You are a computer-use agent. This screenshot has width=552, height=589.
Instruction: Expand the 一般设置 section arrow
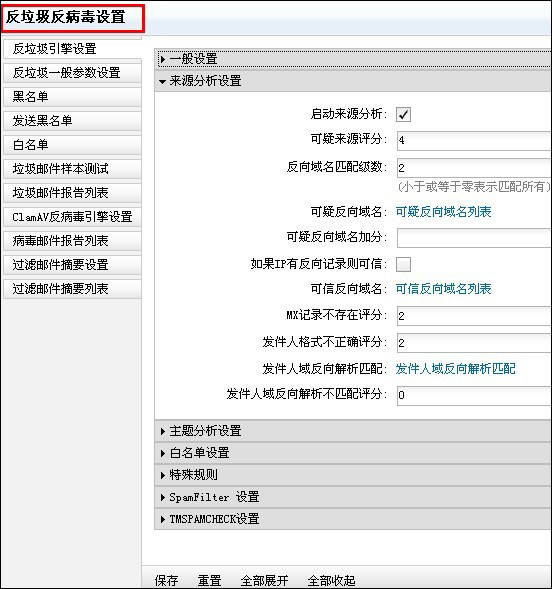163,59
